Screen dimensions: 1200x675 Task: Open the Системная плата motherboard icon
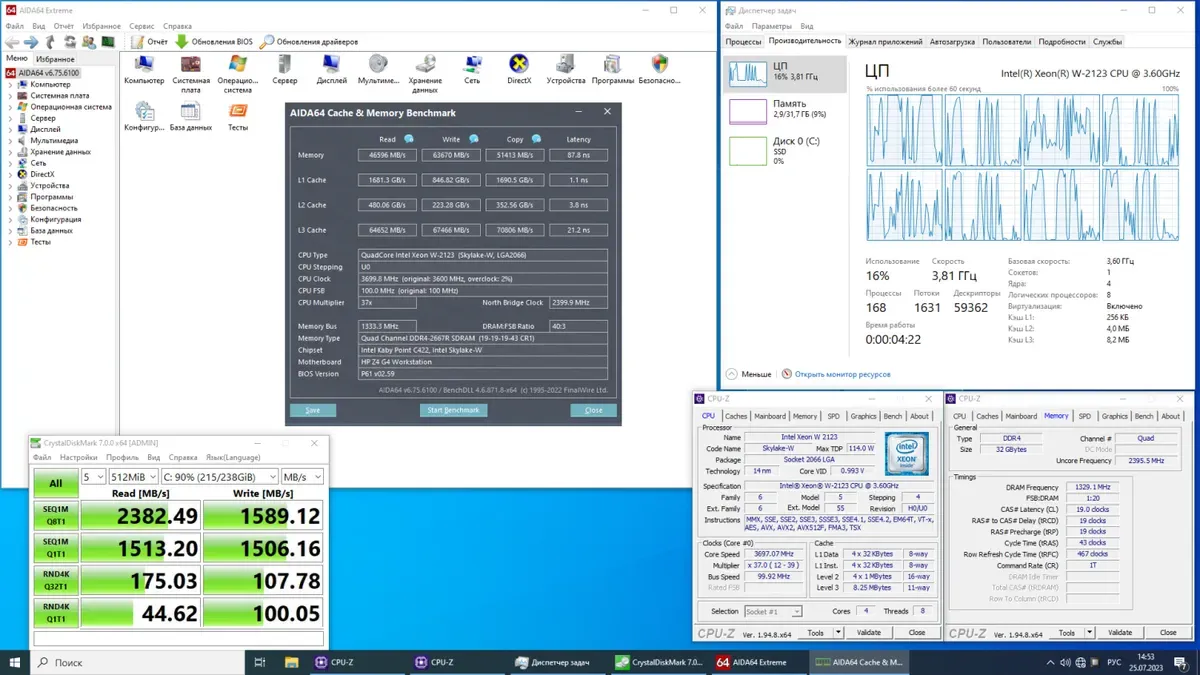pos(191,67)
